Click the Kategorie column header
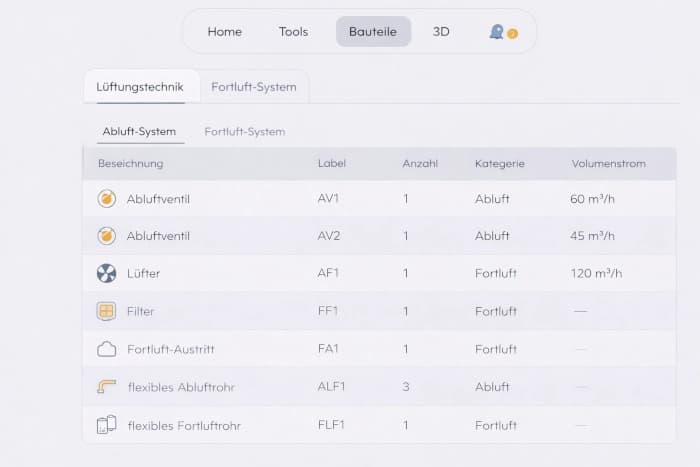Viewport: 700px width, 467px height. 500,163
